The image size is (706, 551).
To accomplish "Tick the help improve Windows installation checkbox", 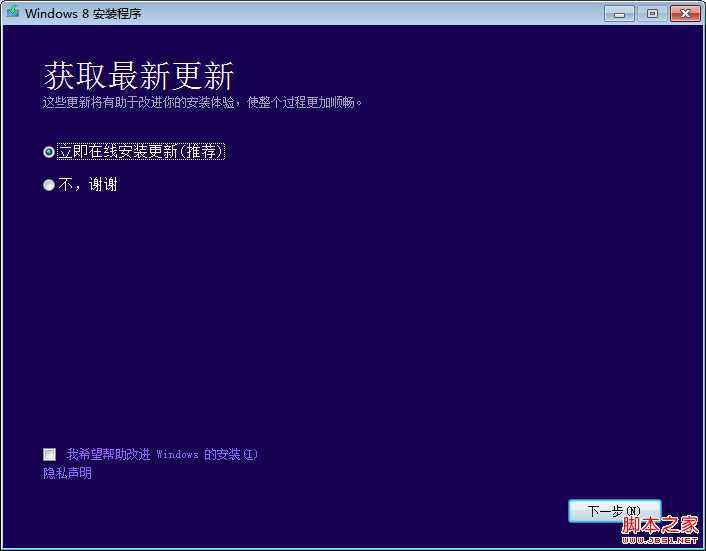I will point(50,454).
